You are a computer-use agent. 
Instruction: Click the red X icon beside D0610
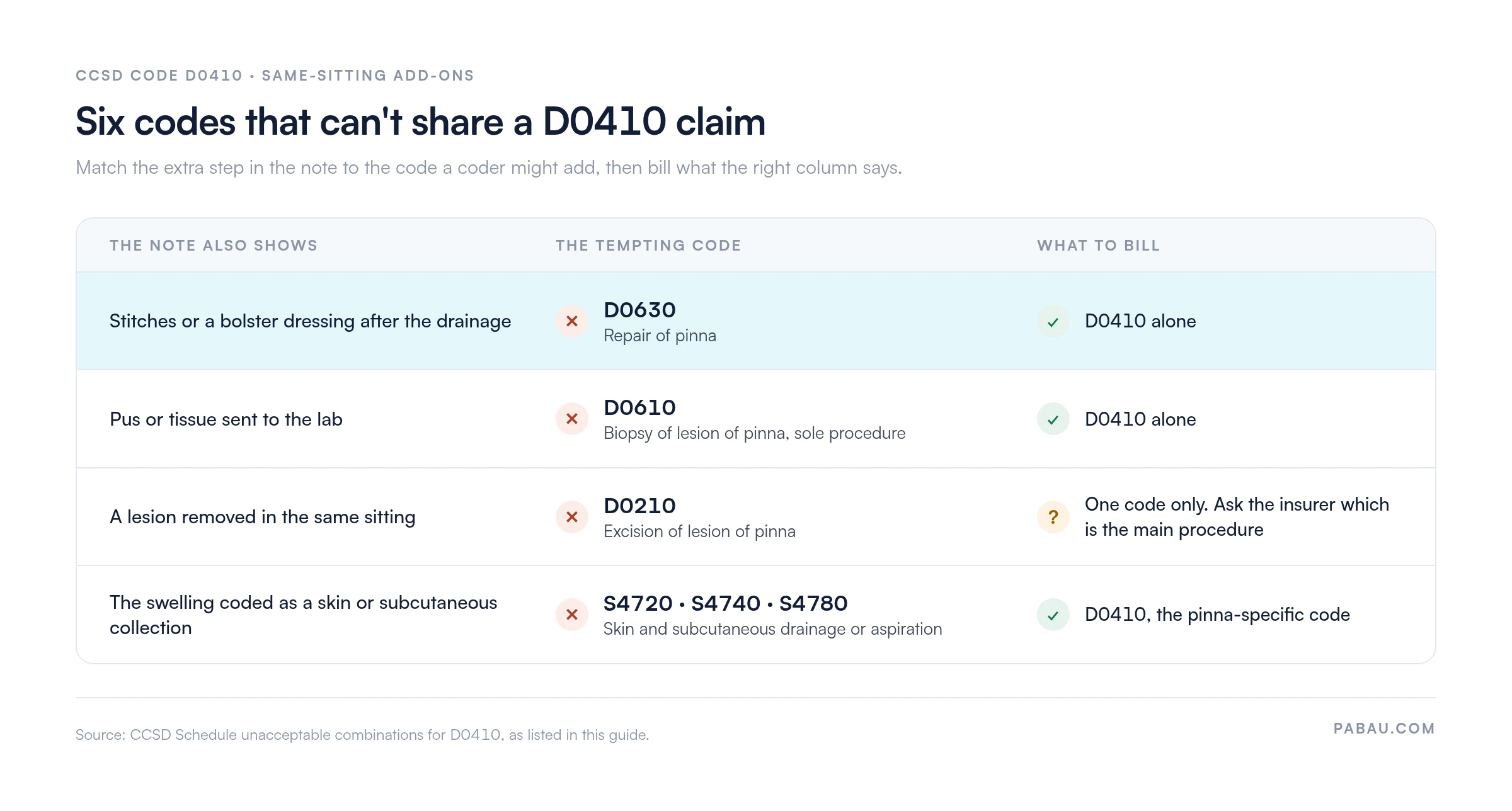(x=572, y=419)
